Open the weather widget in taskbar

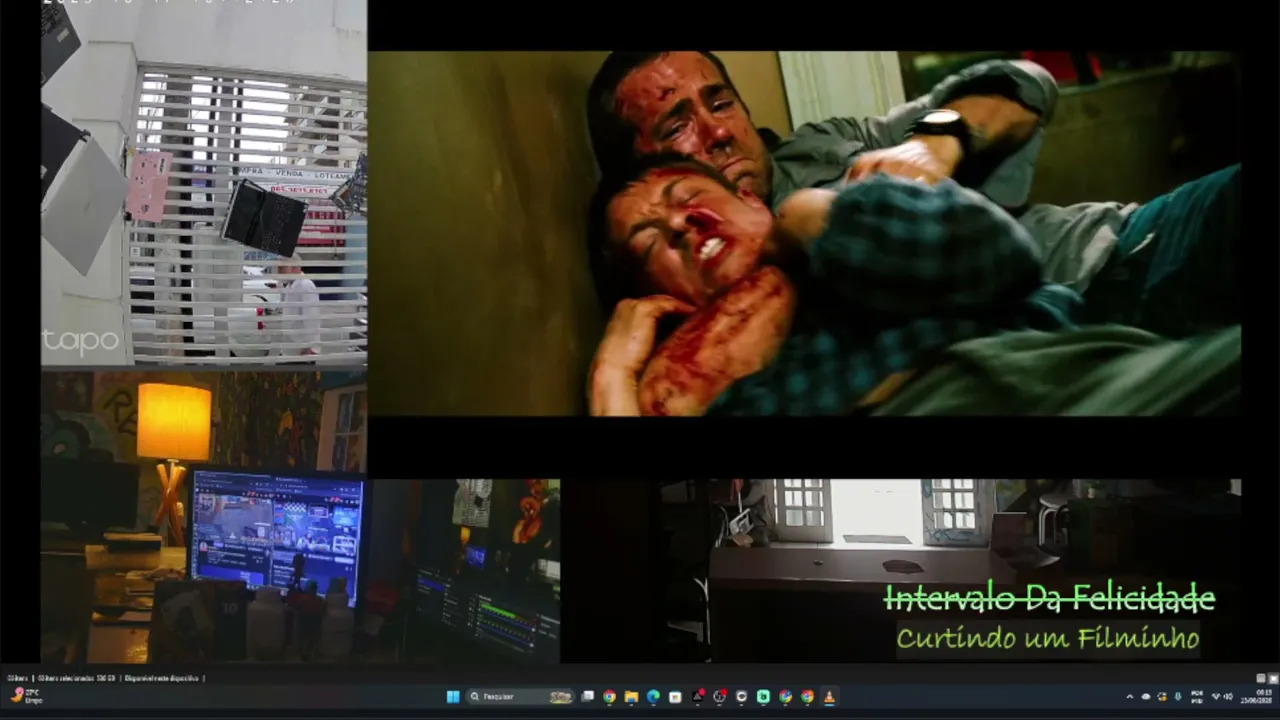[x=27, y=696]
